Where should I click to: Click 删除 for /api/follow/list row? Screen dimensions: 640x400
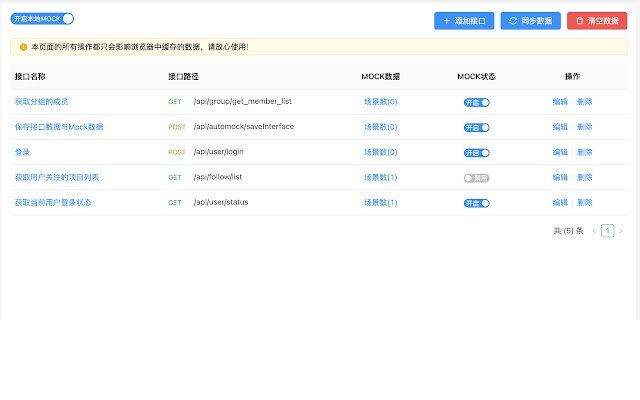[584, 178]
